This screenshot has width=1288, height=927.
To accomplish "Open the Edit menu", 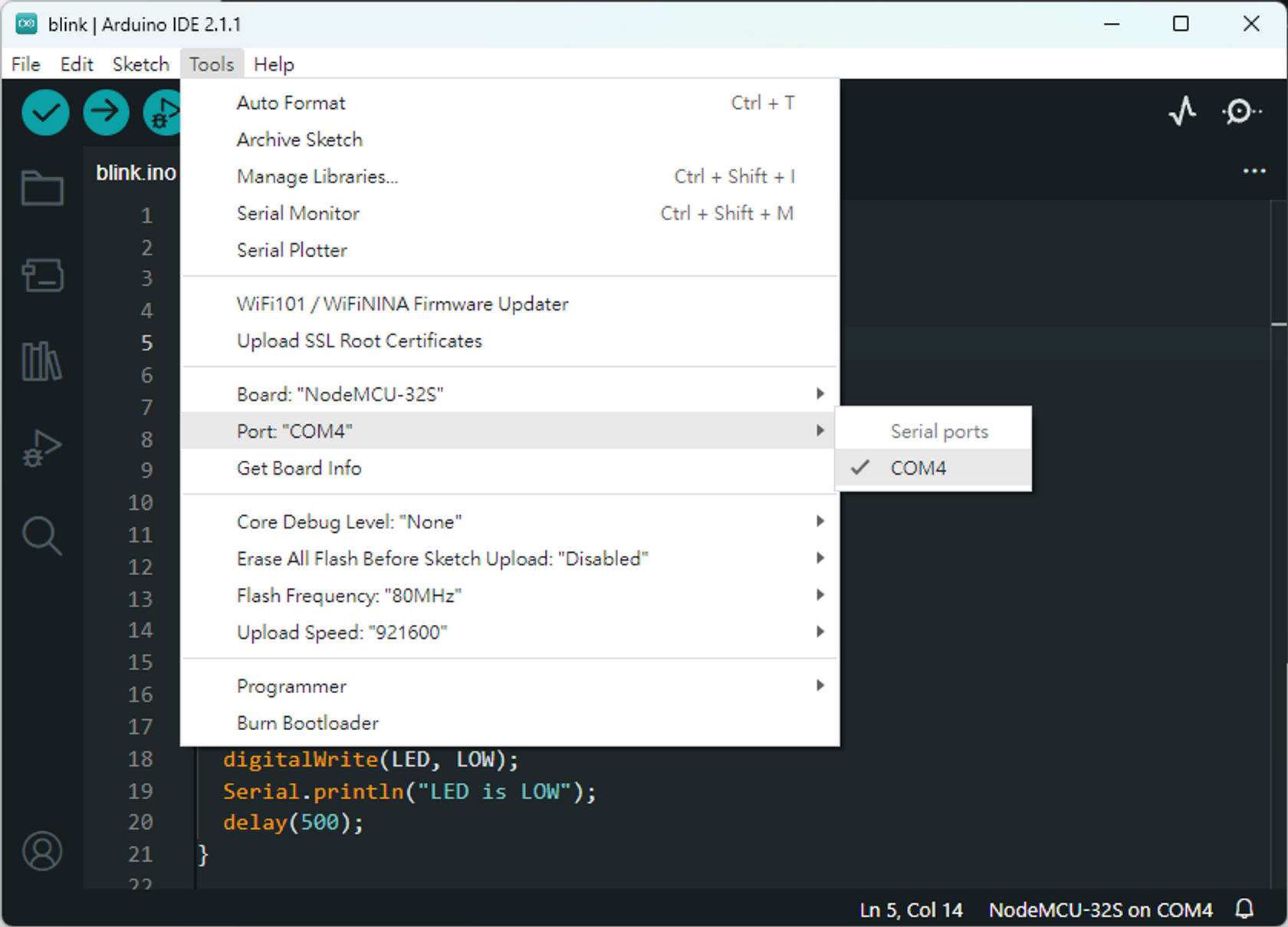I will (x=77, y=64).
